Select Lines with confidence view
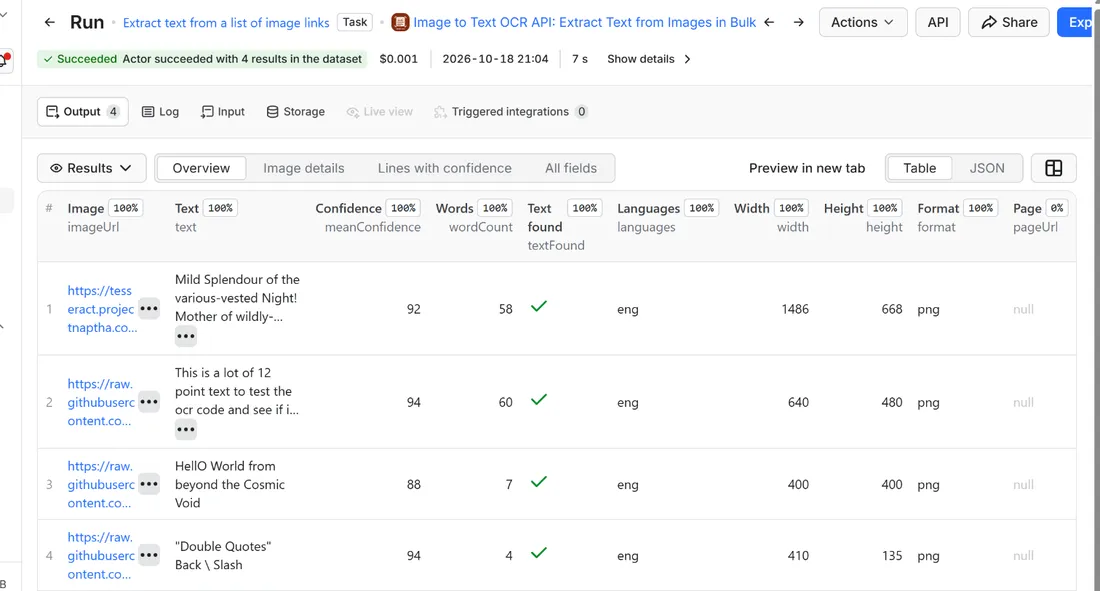The image size is (1100, 591). pyautogui.click(x=445, y=168)
